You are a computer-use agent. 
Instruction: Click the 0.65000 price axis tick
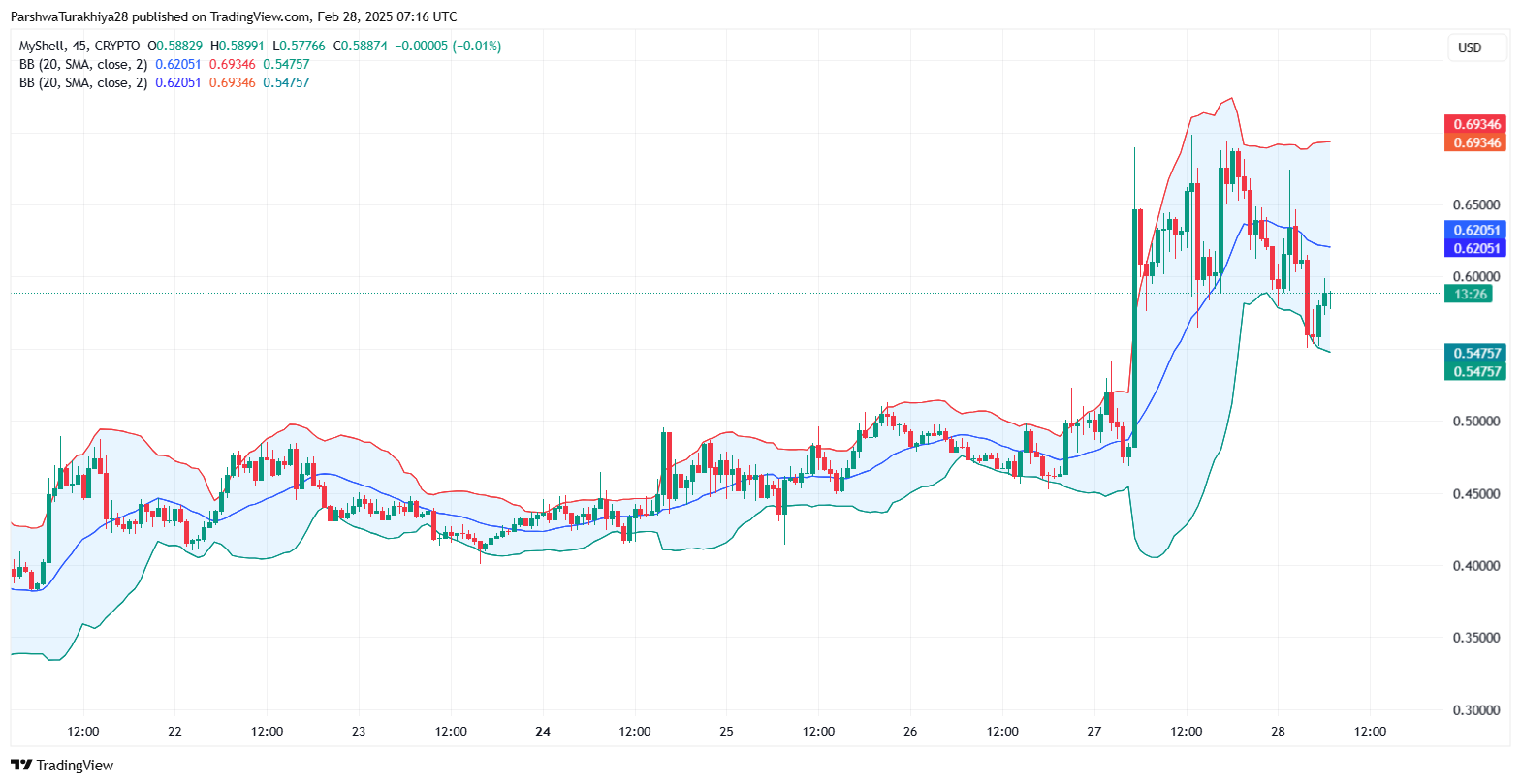click(x=1475, y=204)
